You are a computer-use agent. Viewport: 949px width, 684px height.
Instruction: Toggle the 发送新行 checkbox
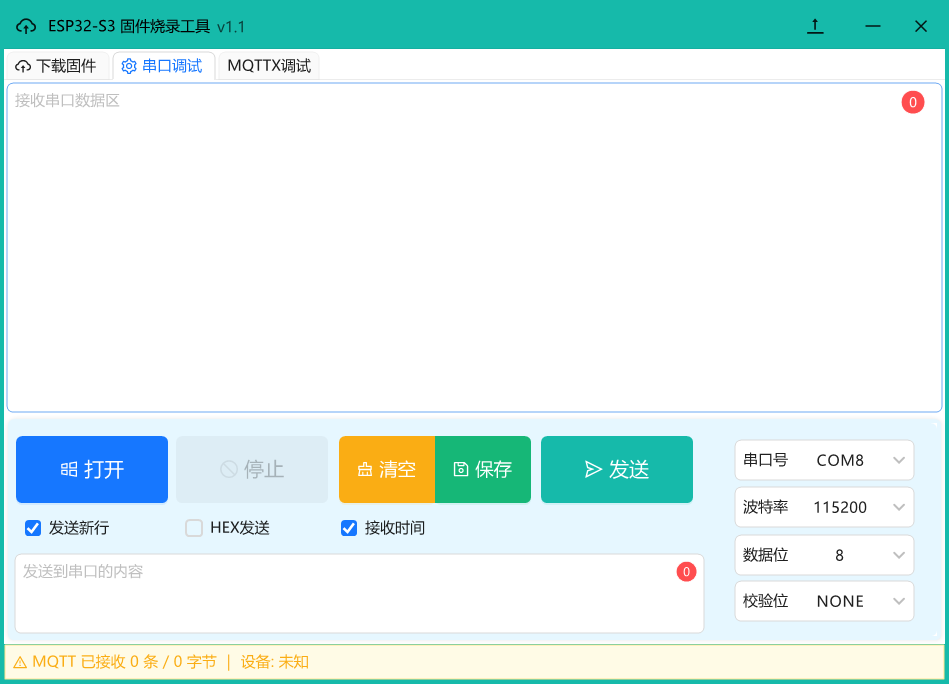33,528
